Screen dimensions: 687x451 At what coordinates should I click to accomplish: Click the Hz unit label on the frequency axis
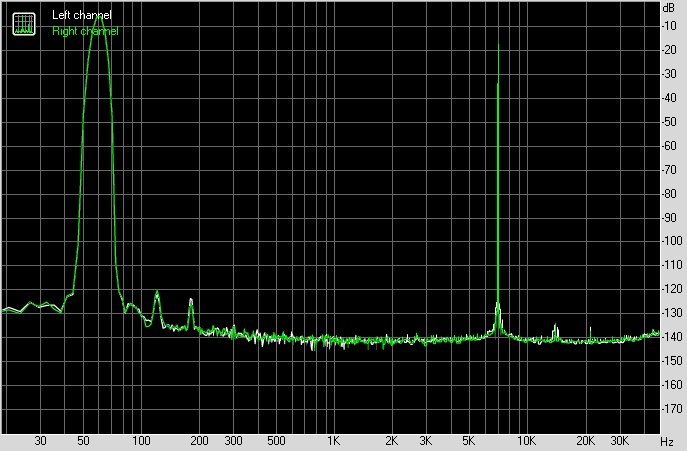point(666,441)
